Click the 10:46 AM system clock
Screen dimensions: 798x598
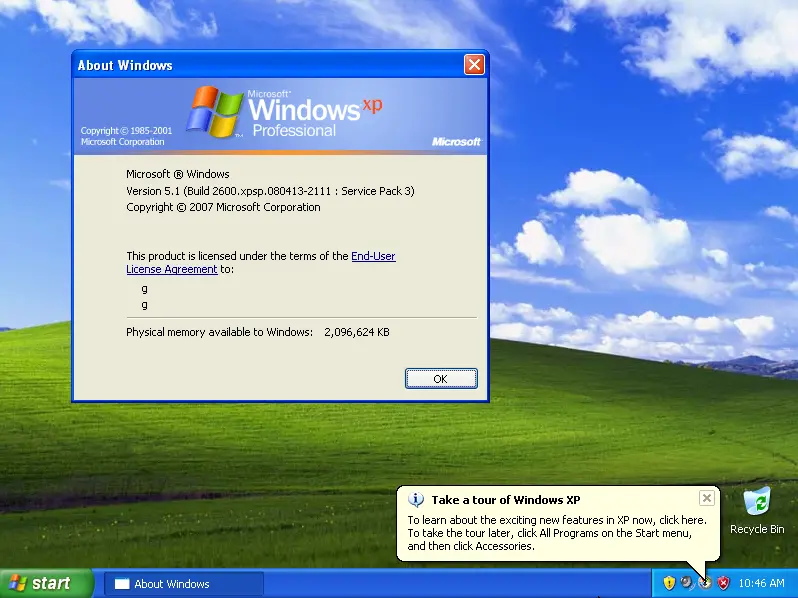click(761, 583)
